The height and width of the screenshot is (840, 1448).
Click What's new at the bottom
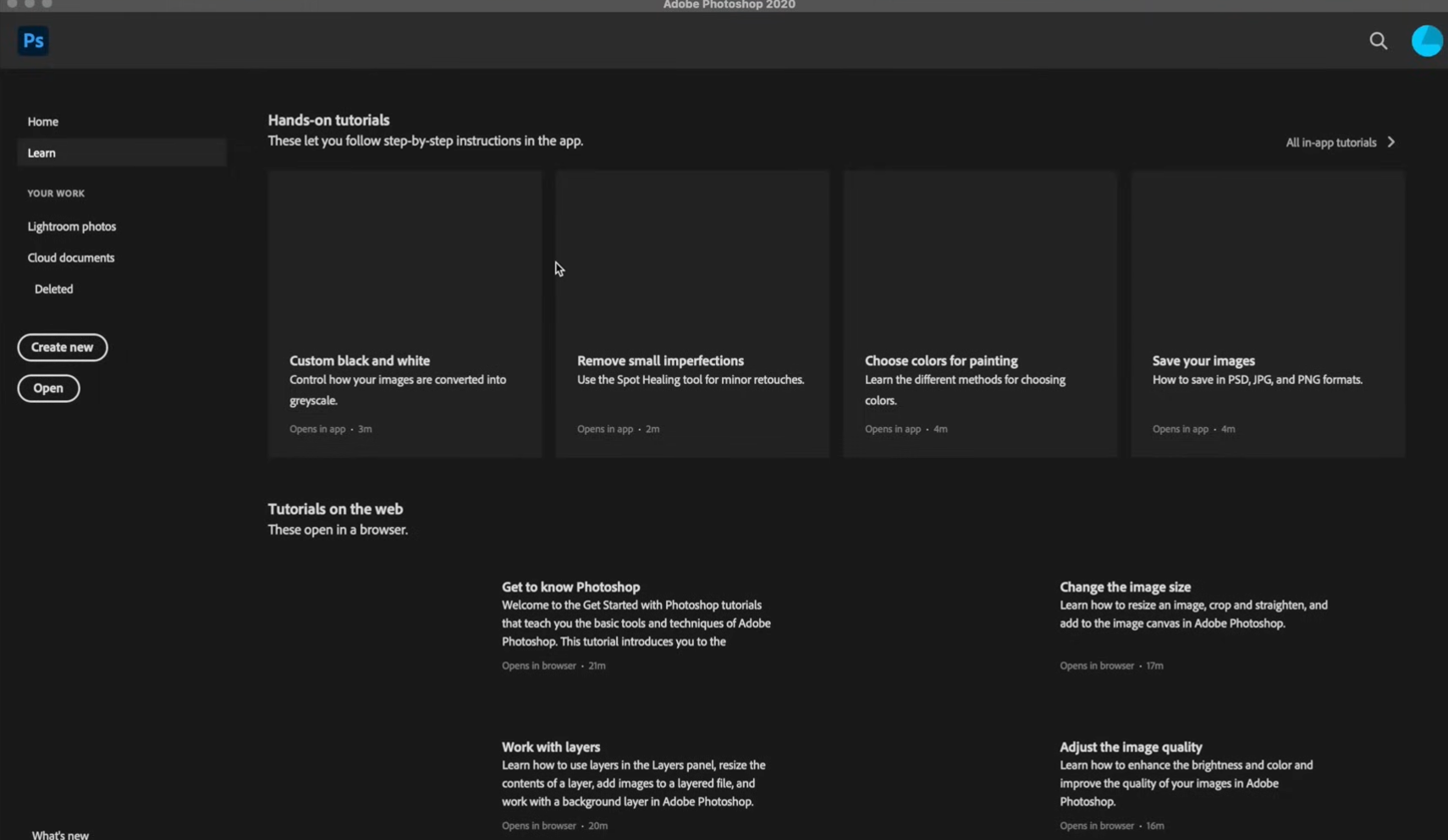(x=59, y=833)
